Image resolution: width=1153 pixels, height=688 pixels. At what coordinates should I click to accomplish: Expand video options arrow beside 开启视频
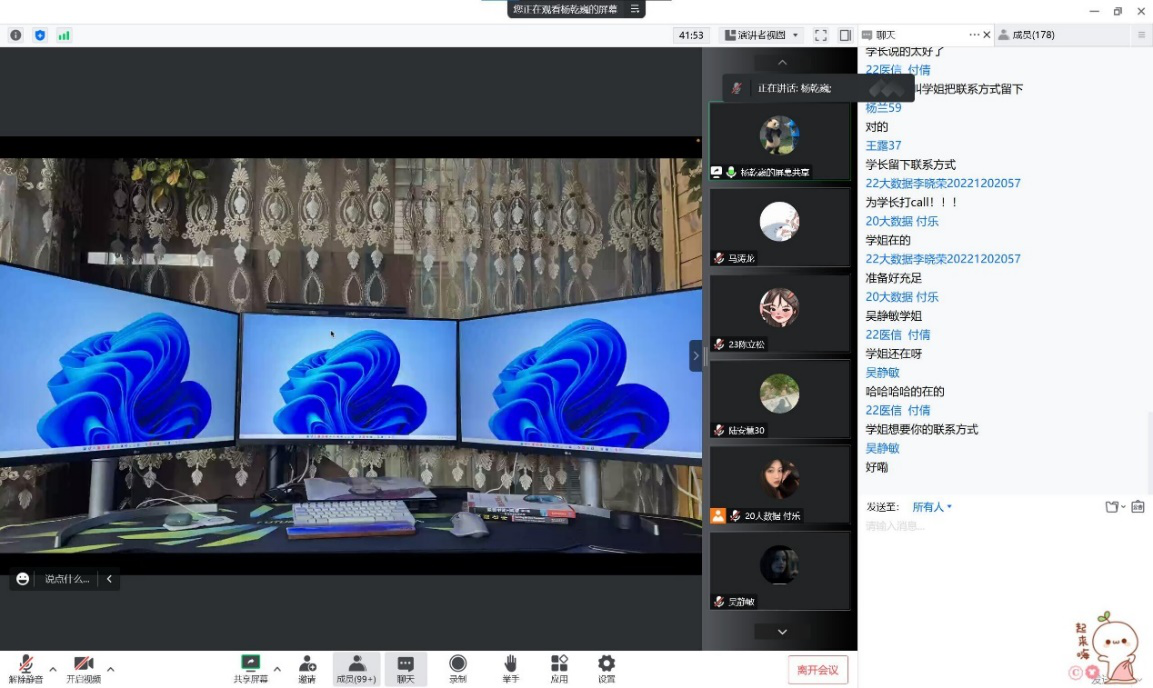tap(110, 669)
